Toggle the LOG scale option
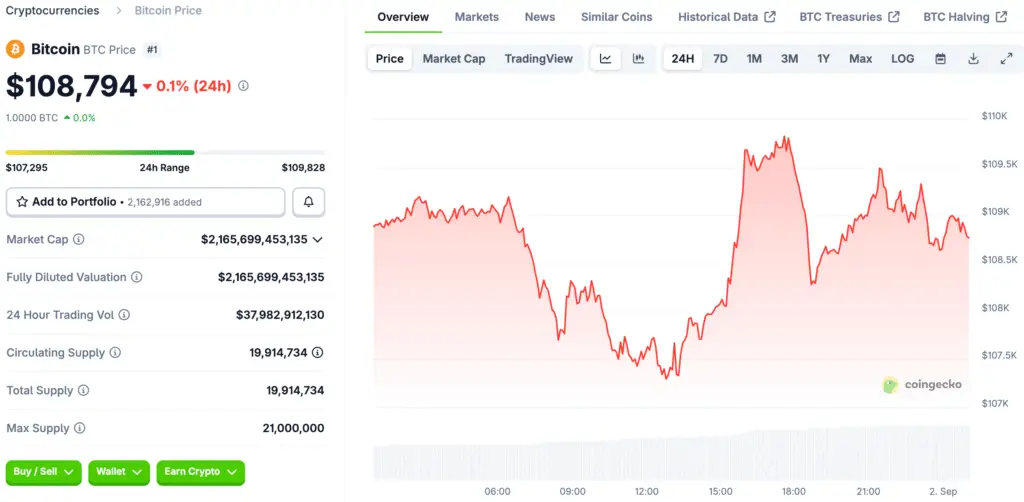 902,59
